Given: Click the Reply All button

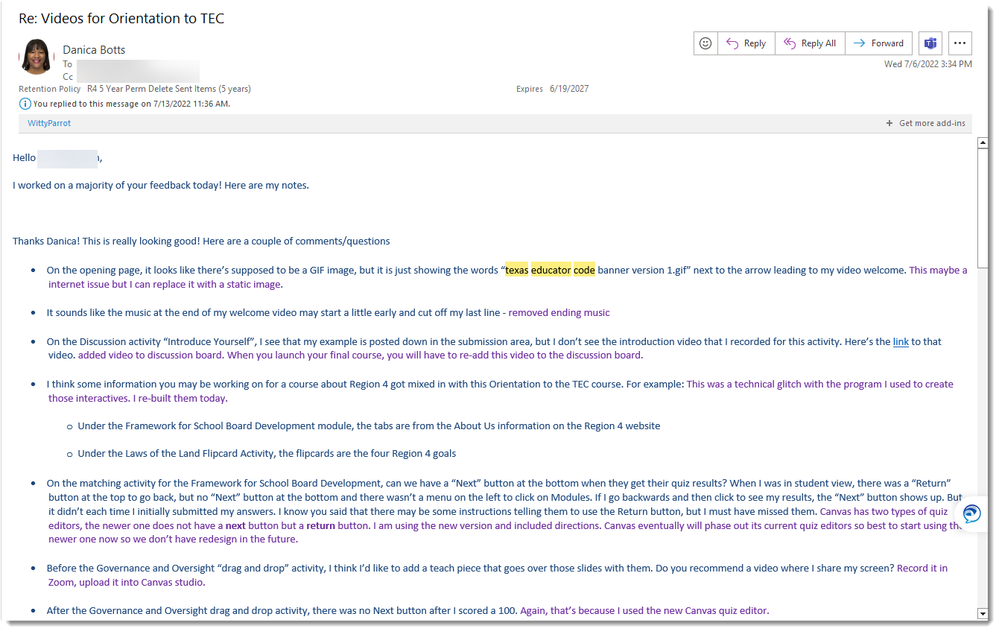Looking at the screenshot, I should [x=810, y=43].
